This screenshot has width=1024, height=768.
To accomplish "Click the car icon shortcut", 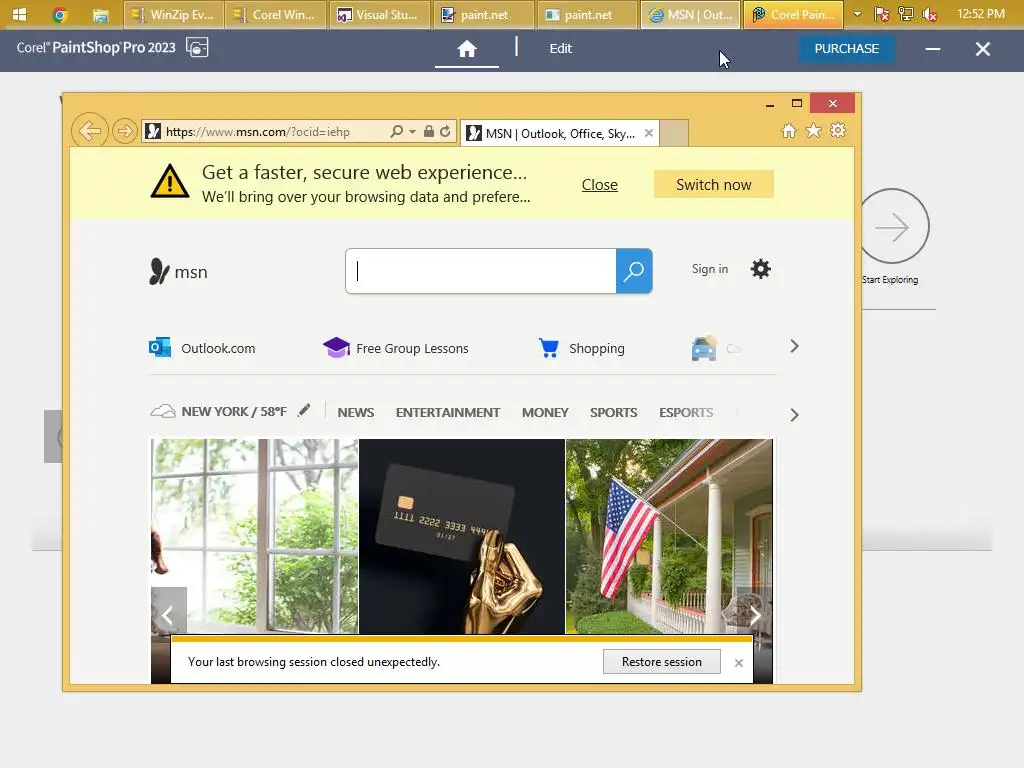I will click(704, 348).
